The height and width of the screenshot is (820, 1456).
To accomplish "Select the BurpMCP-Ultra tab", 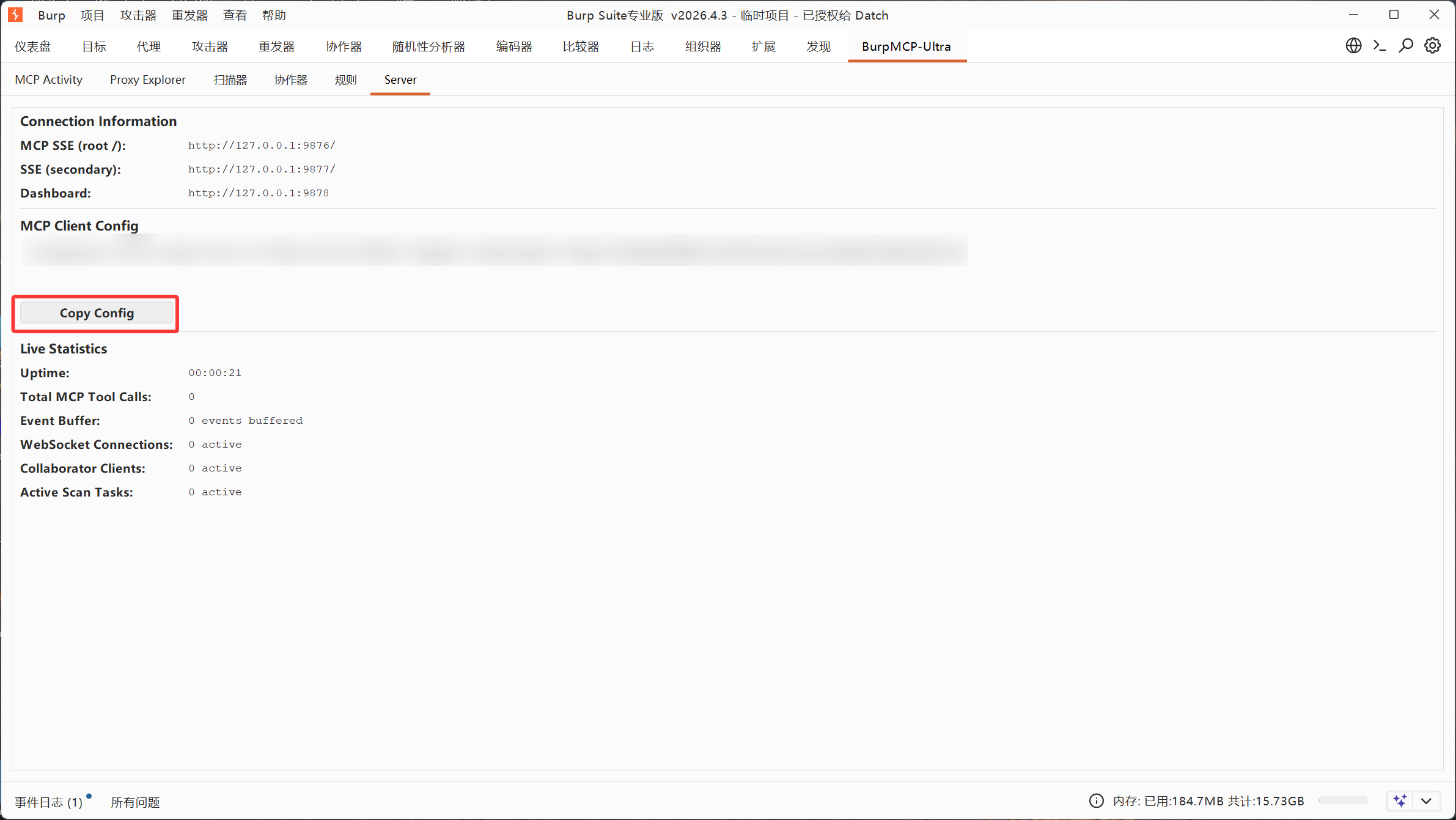I will click(906, 46).
